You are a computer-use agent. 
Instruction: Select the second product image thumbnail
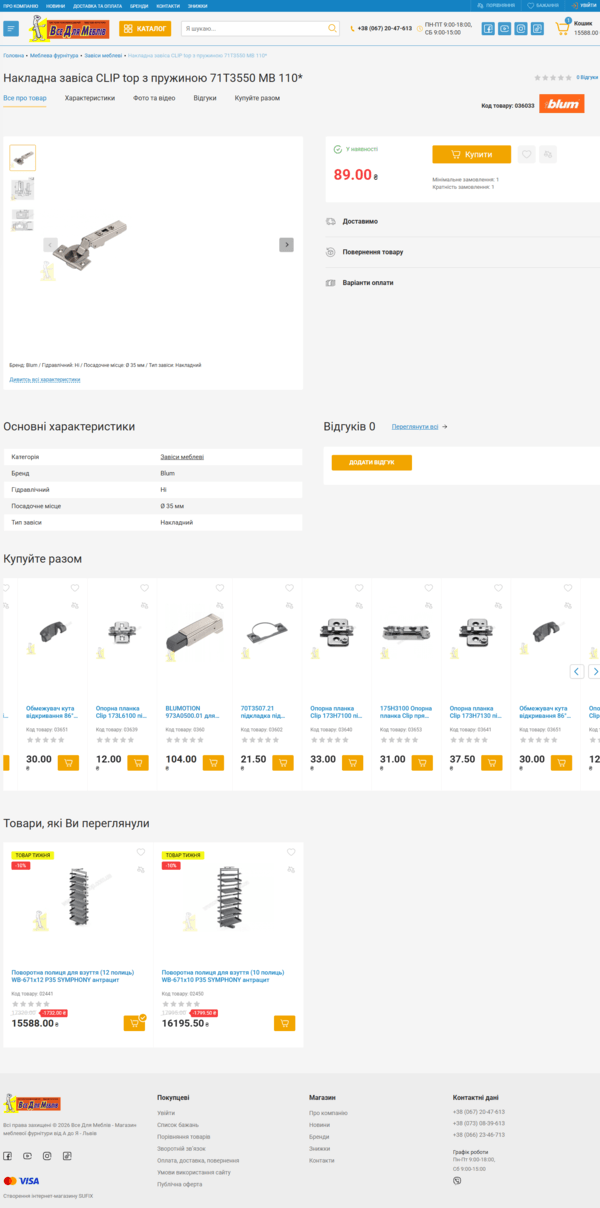click(23, 188)
